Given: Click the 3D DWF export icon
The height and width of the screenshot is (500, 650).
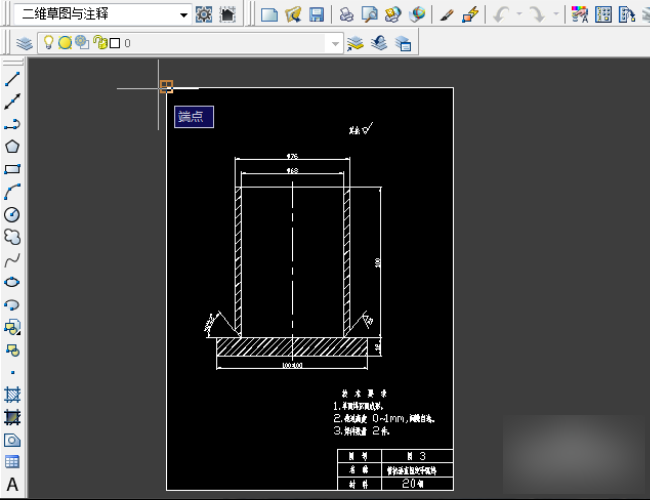Looking at the screenshot, I should tap(417, 15).
